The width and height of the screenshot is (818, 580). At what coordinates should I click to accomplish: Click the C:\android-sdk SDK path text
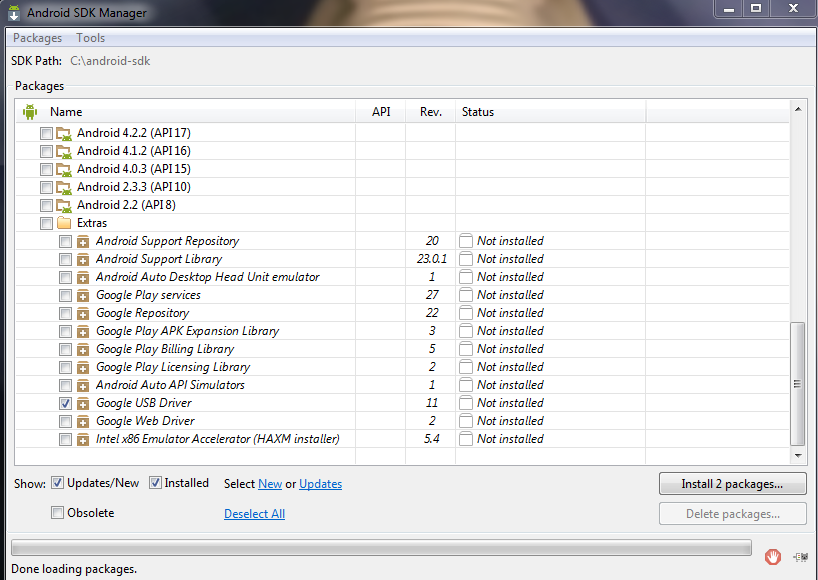point(110,61)
